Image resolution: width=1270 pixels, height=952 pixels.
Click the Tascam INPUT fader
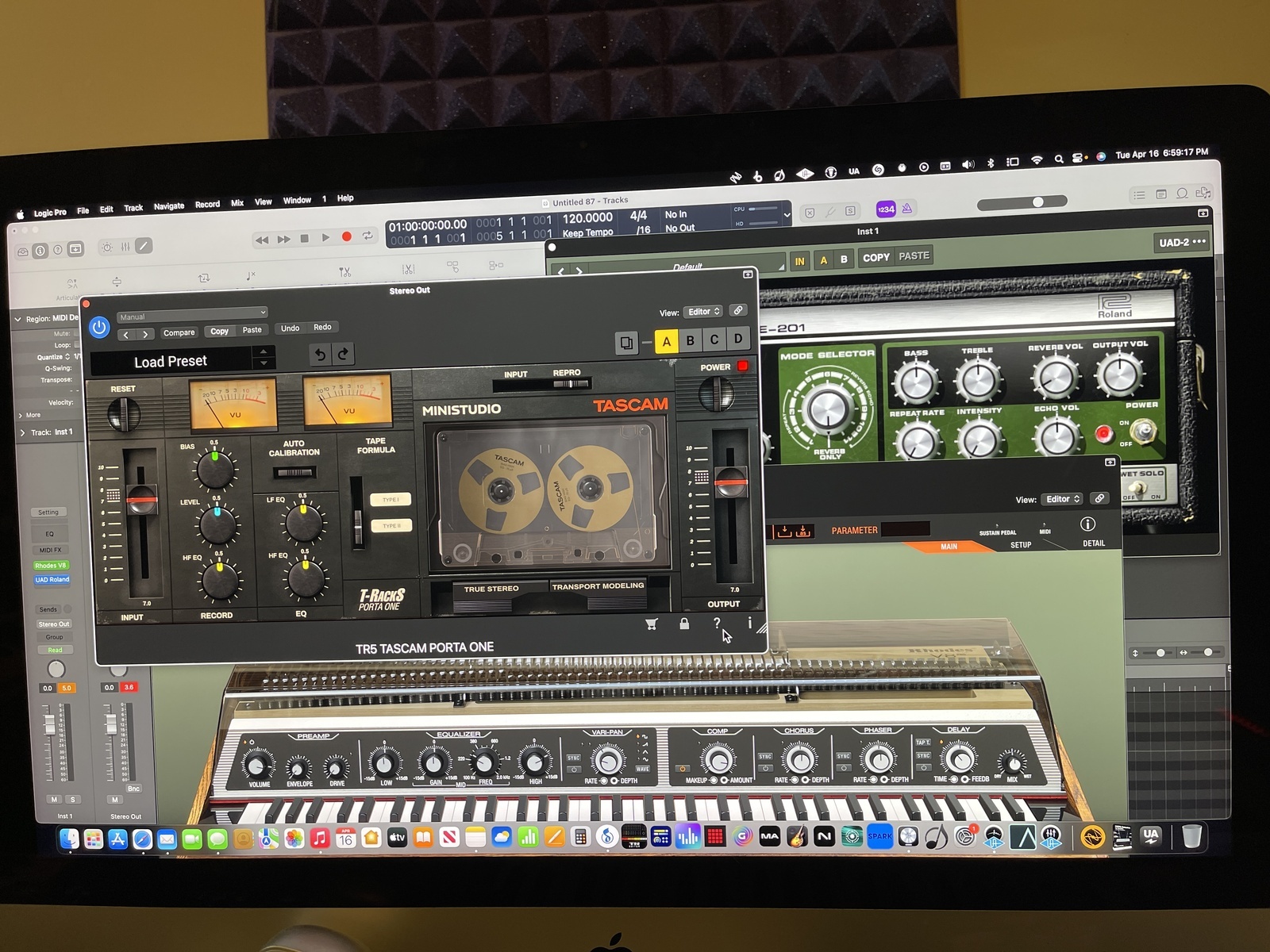click(142, 498)
